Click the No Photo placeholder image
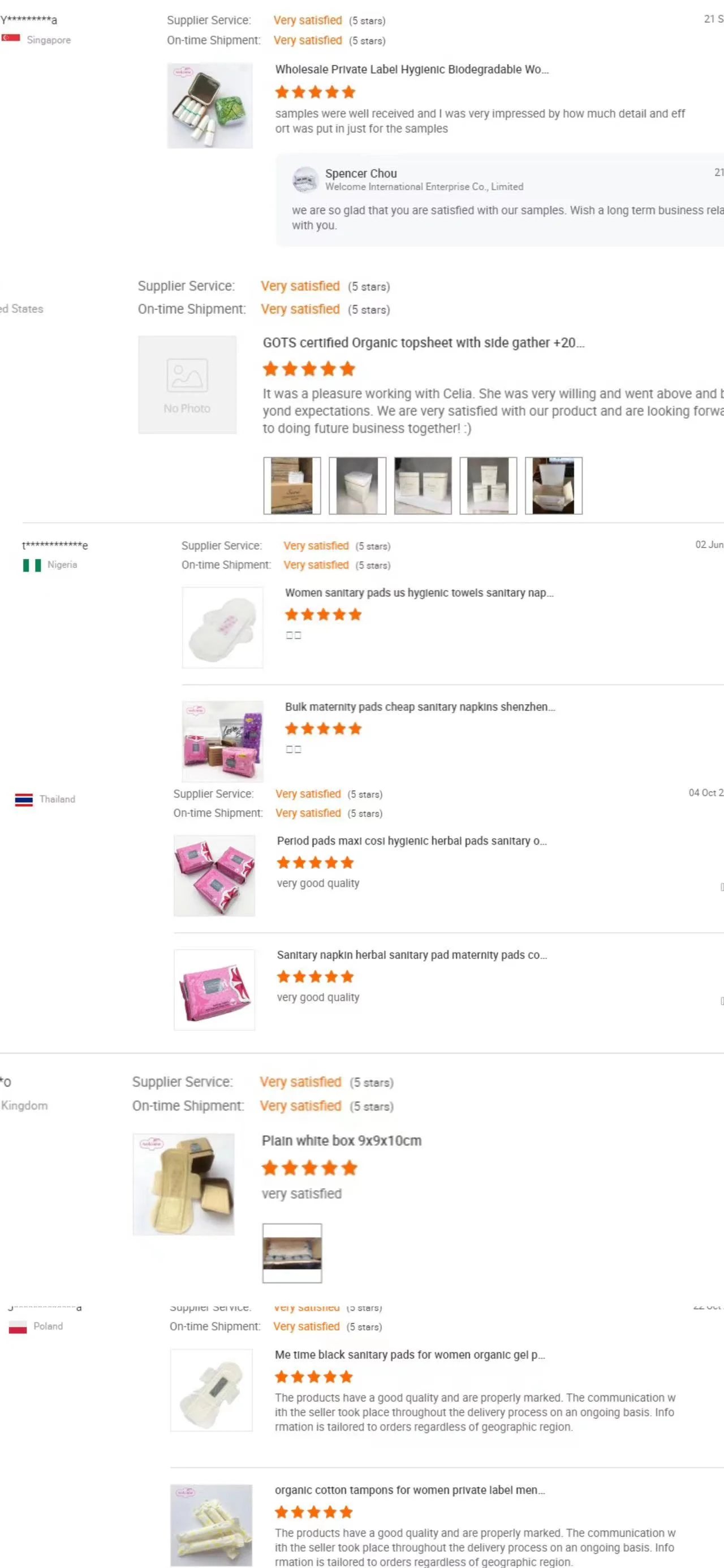The height and width of the screenshot is (1568, 724). tap(187, 385)
